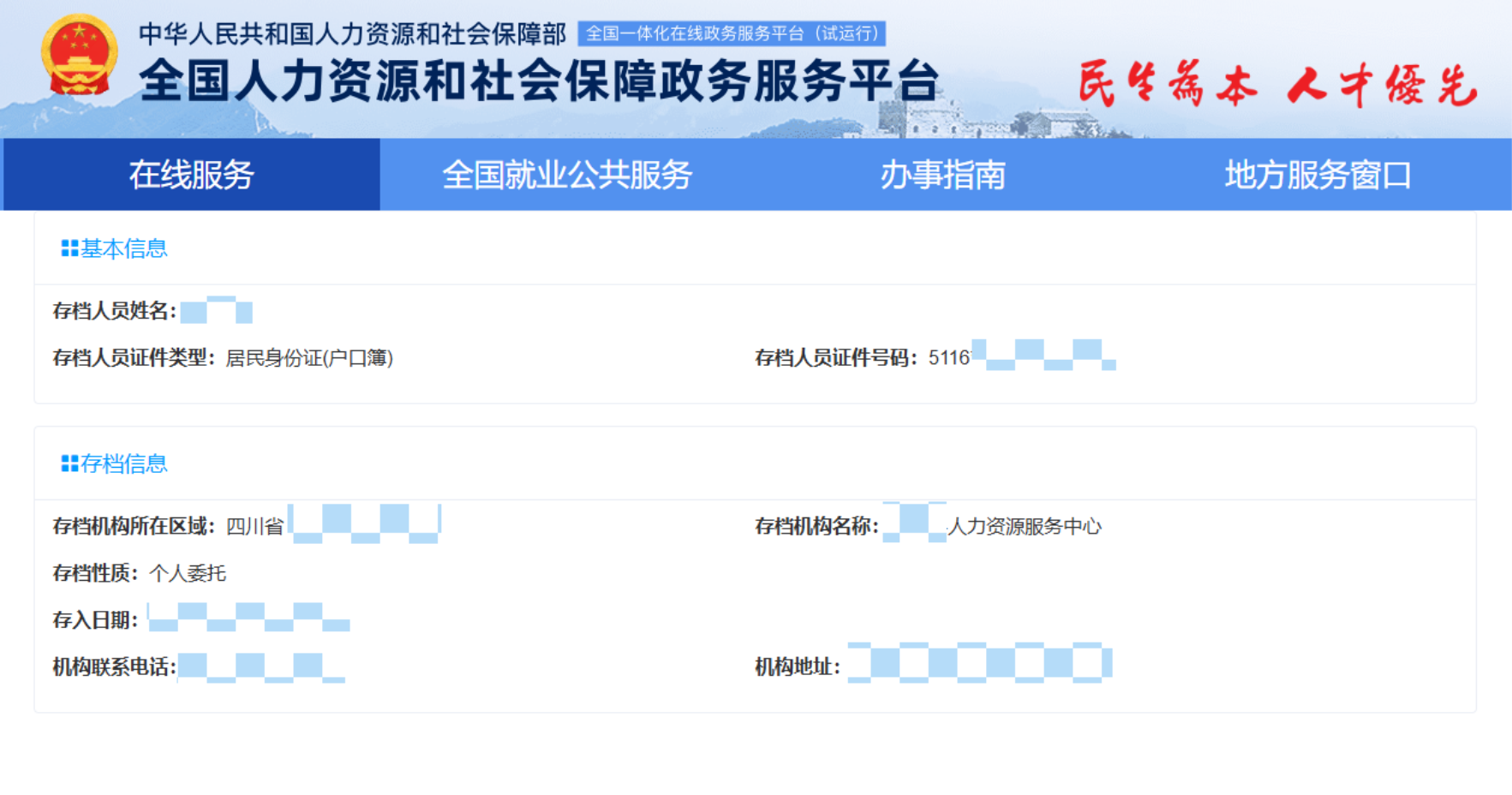
Task: Click the national emblem logo
Action: 79,56
